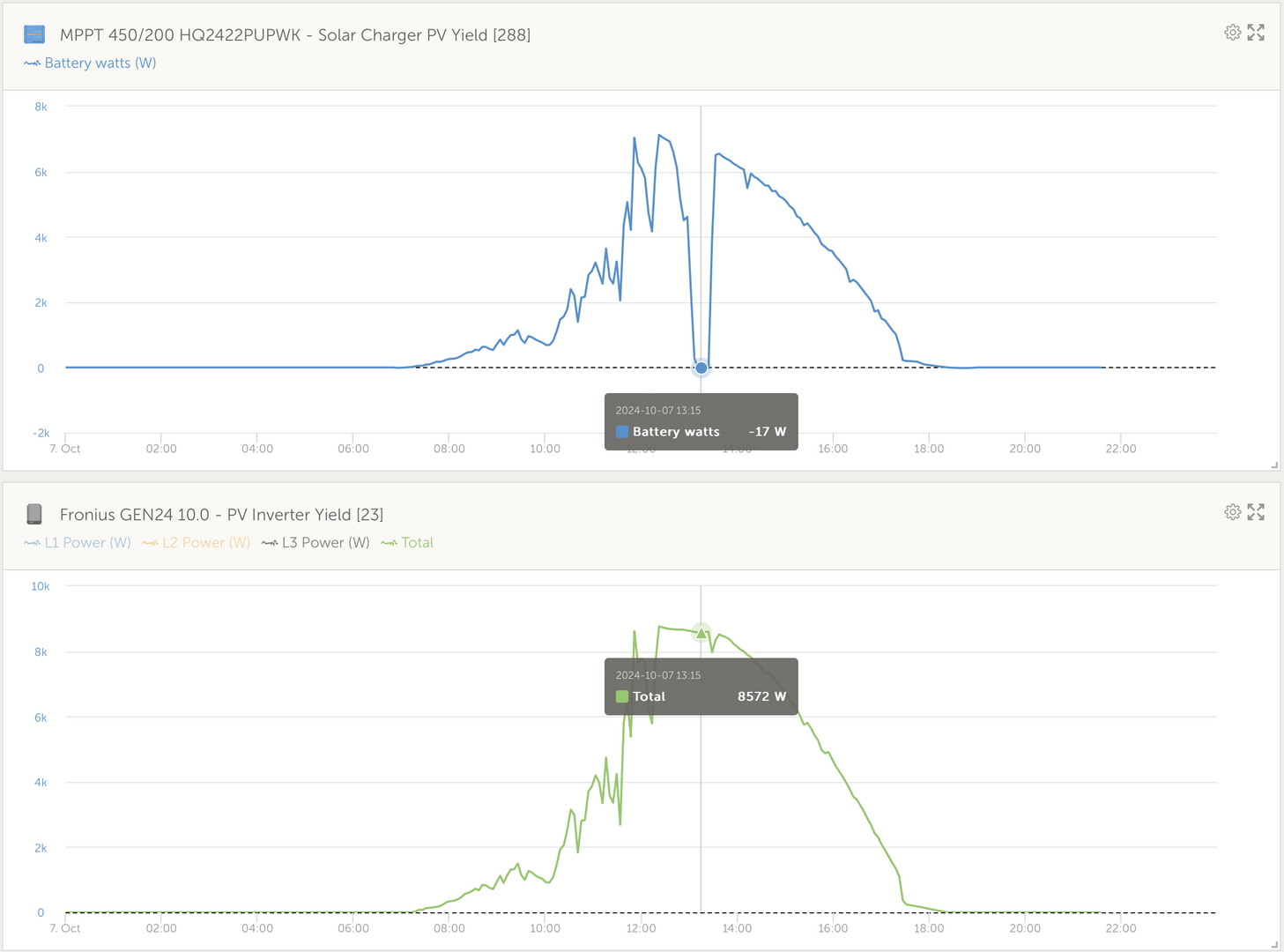1284x952 pixels.
Task: Click the blue data point marker at 13:15
Action: [x=701, y=368]
